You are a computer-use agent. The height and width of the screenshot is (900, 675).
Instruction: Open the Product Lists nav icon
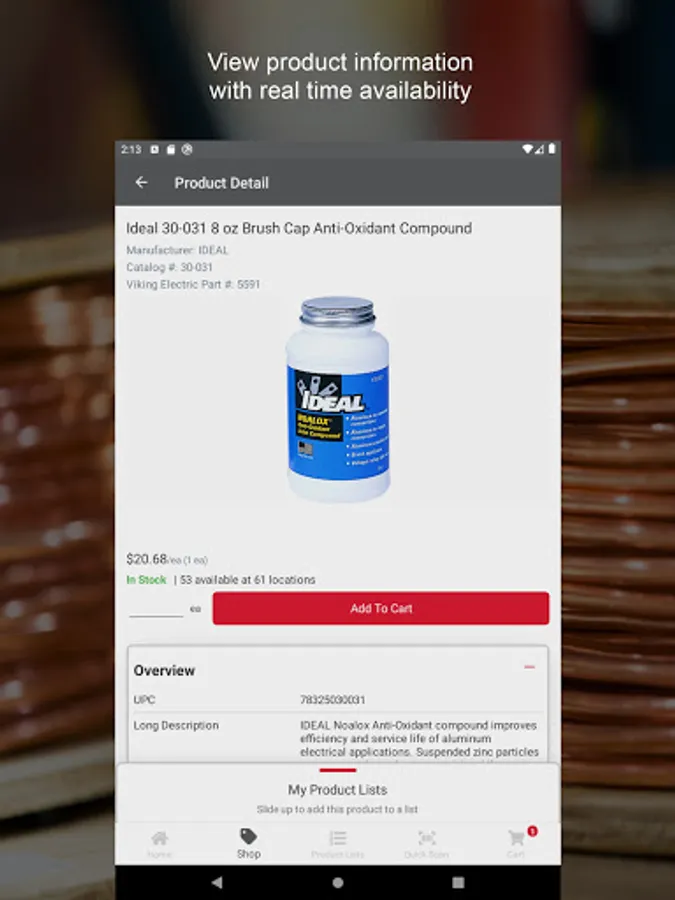338,838
